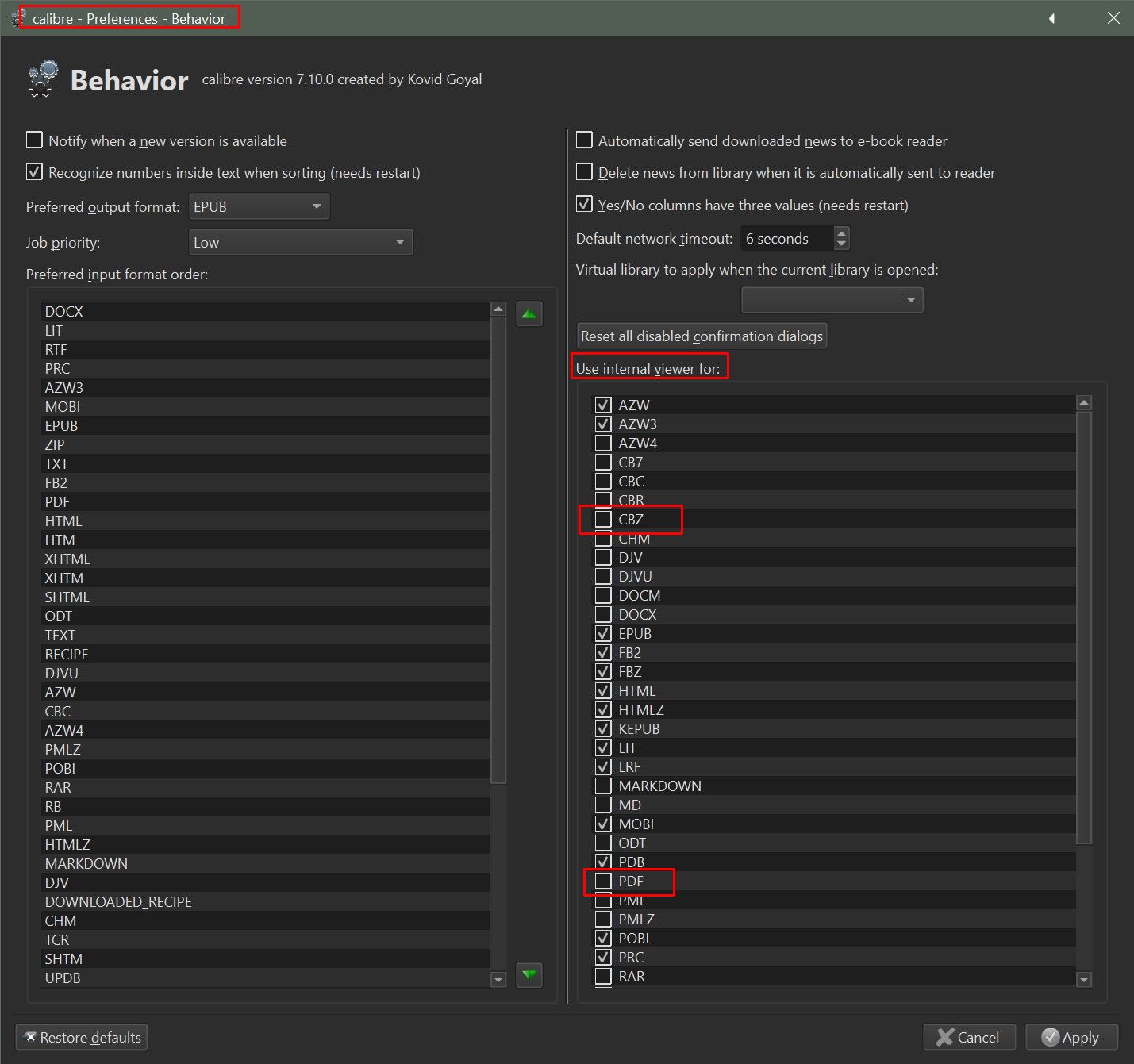Click the calibre icon in the title bar

[x=19, y=17]
